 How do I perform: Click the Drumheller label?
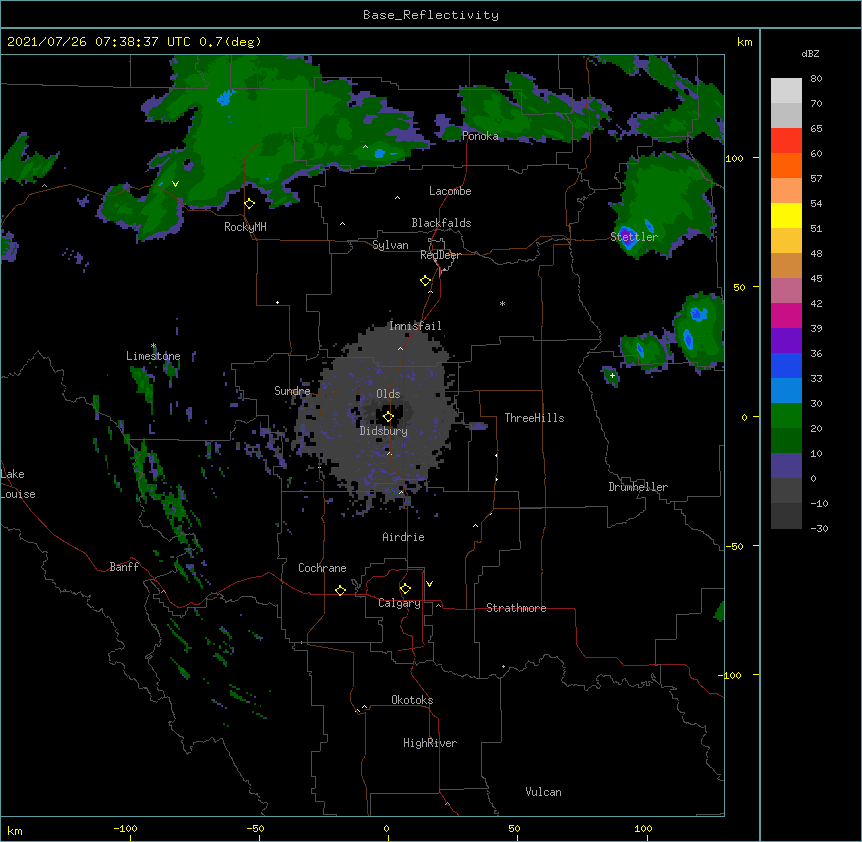click(638, 487)
